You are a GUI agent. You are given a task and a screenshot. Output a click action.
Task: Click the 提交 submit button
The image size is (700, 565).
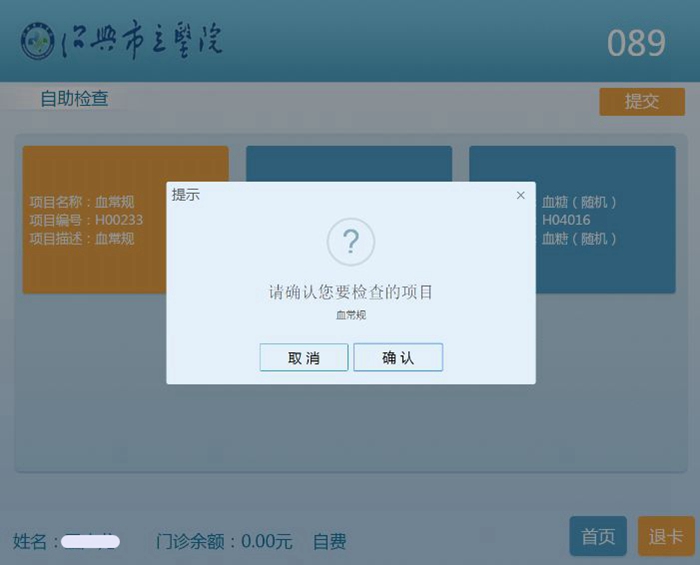[642, 102]
